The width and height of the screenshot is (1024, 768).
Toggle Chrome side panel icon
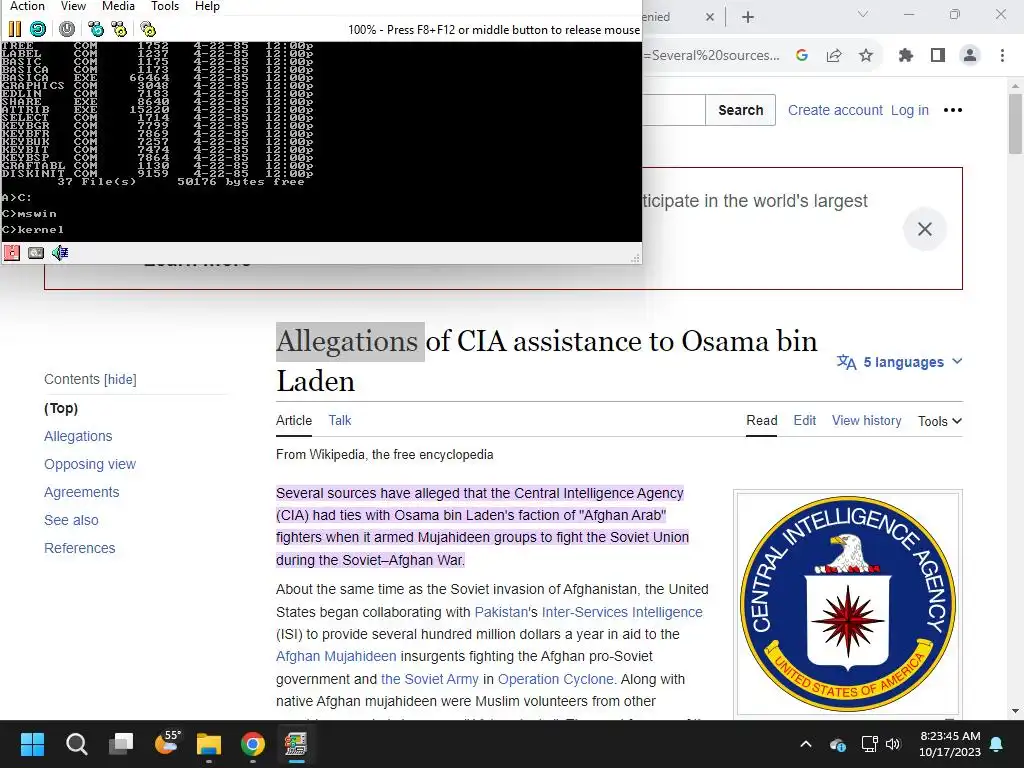[x=938, y=56]
